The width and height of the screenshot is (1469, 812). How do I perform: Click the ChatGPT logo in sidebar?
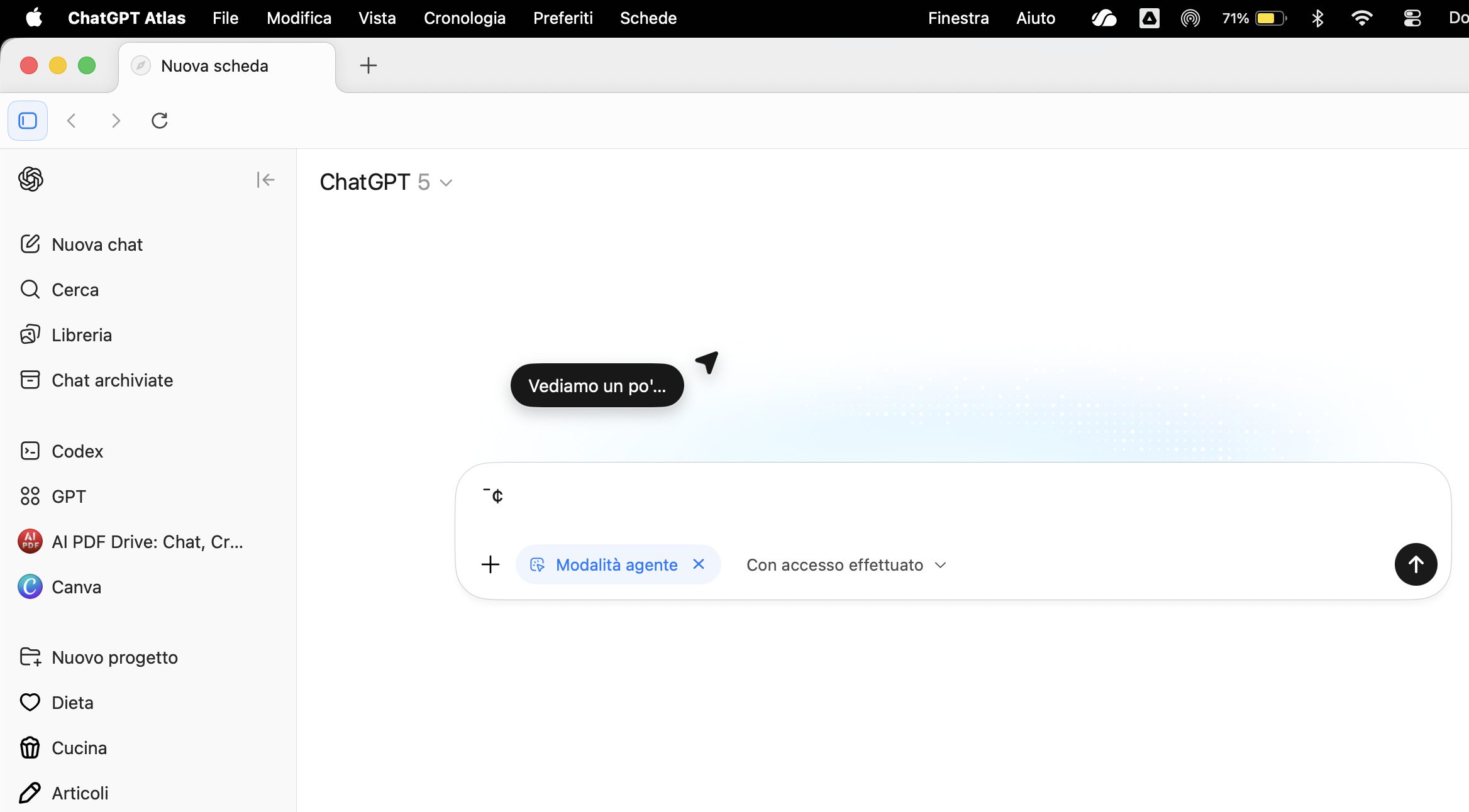pyautogui.click(x=31, y=180)
